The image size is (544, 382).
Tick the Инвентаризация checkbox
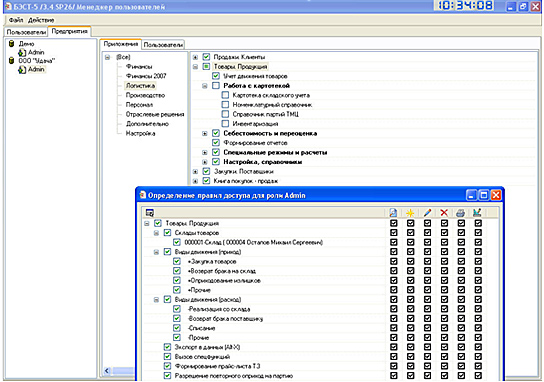225,124
